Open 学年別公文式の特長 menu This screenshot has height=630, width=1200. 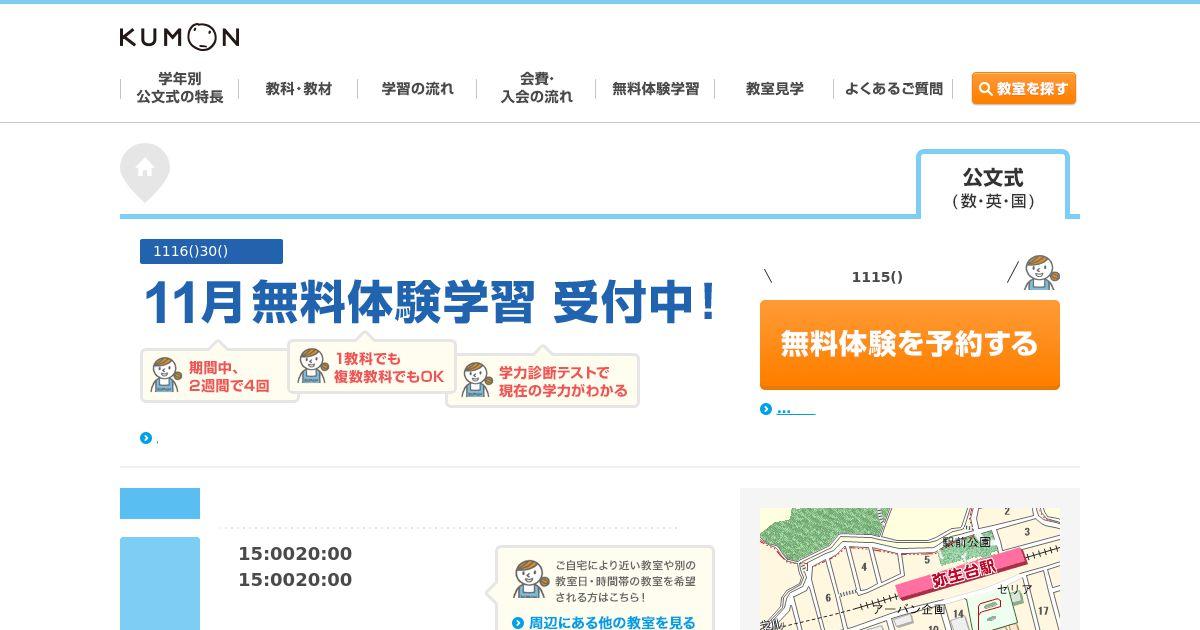click(x=180, y=88)
